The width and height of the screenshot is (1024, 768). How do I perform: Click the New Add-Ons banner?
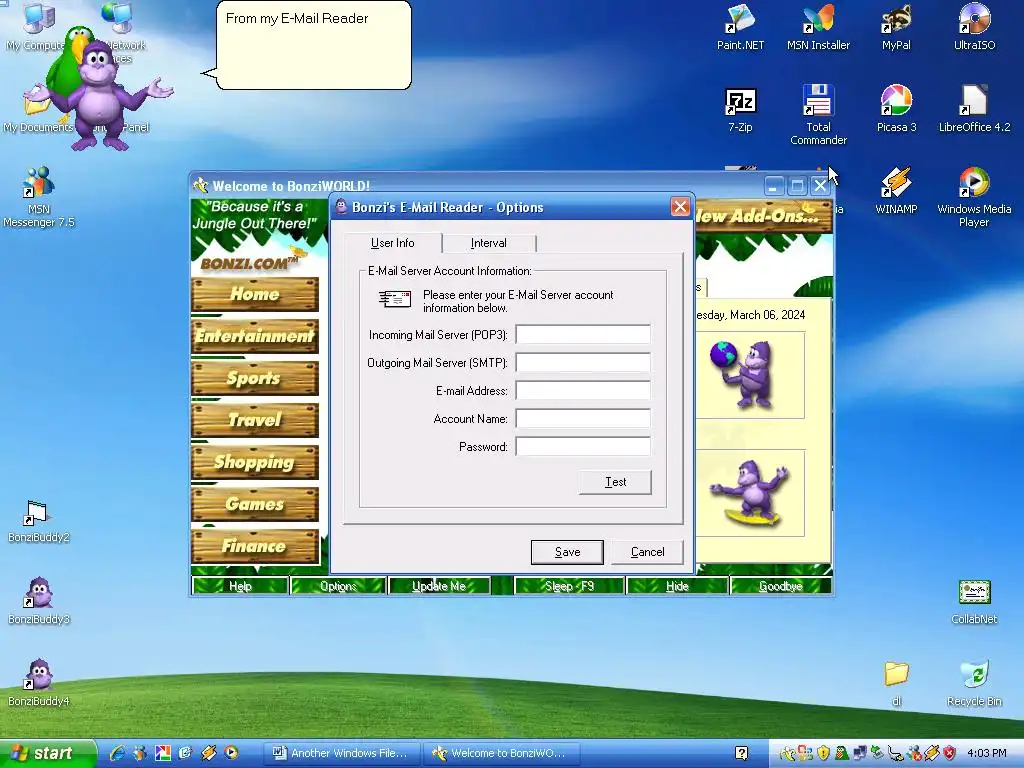click(x=763, y=216)
